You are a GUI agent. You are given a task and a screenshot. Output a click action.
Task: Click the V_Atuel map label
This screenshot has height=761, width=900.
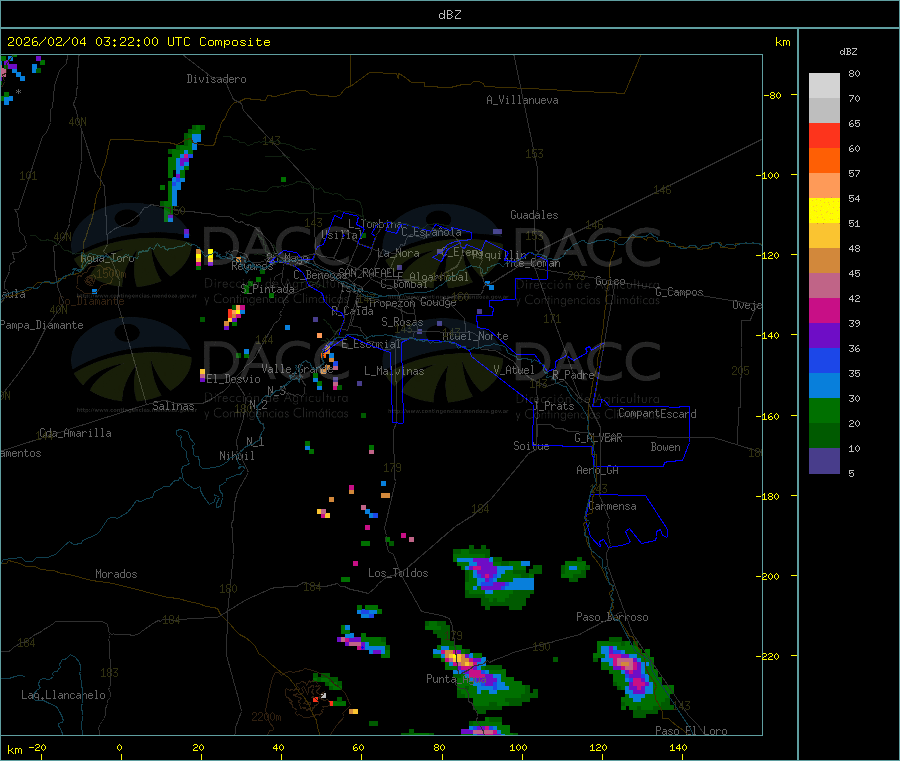click(x=514, y=370)
